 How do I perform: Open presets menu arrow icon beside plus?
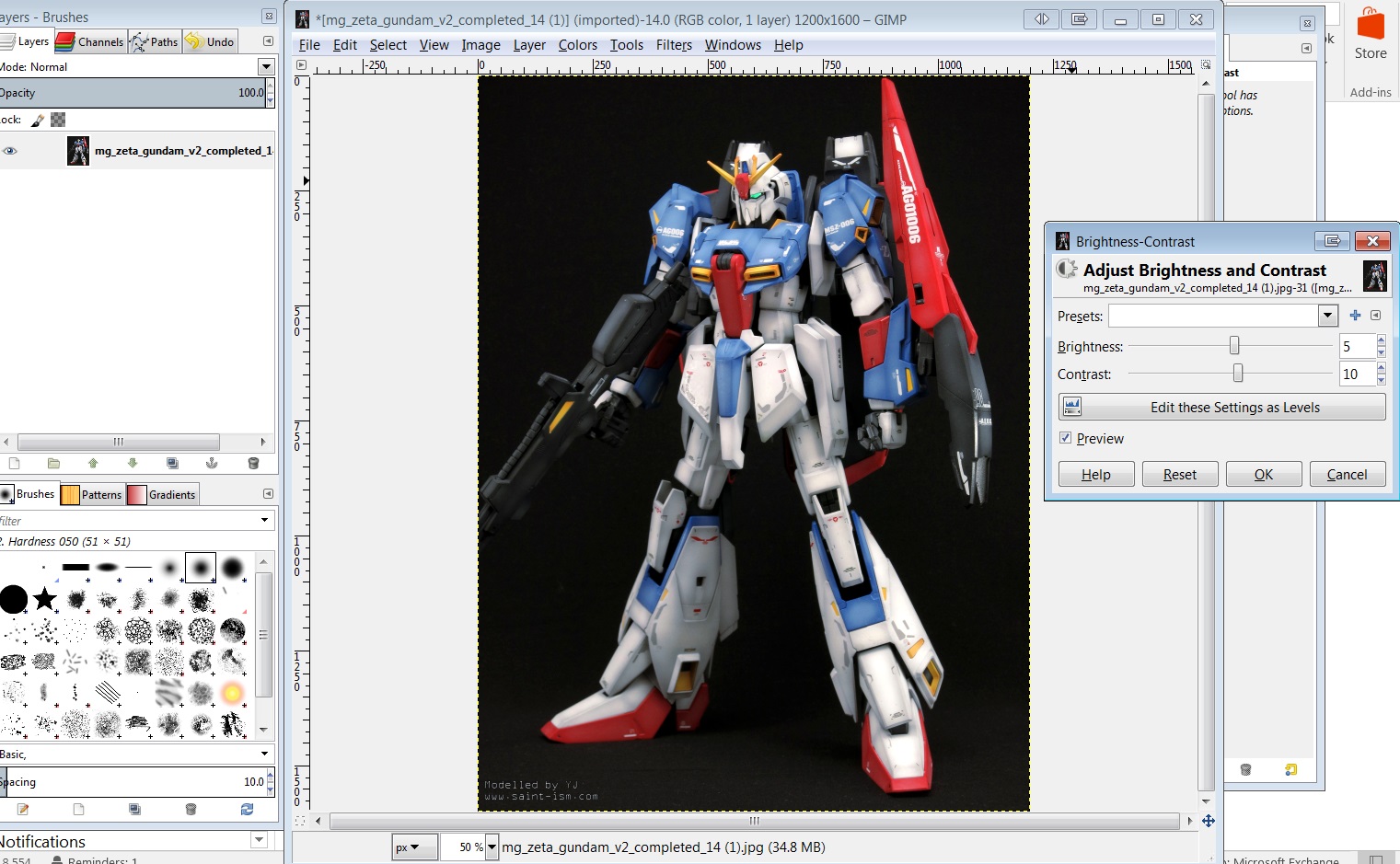1375,316
